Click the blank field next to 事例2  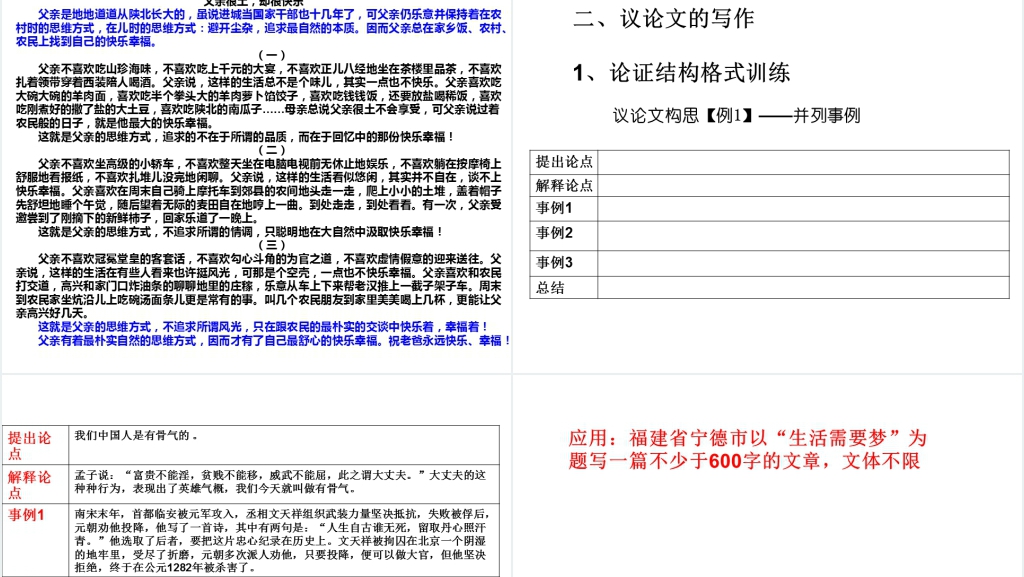[x=803, y=235]
